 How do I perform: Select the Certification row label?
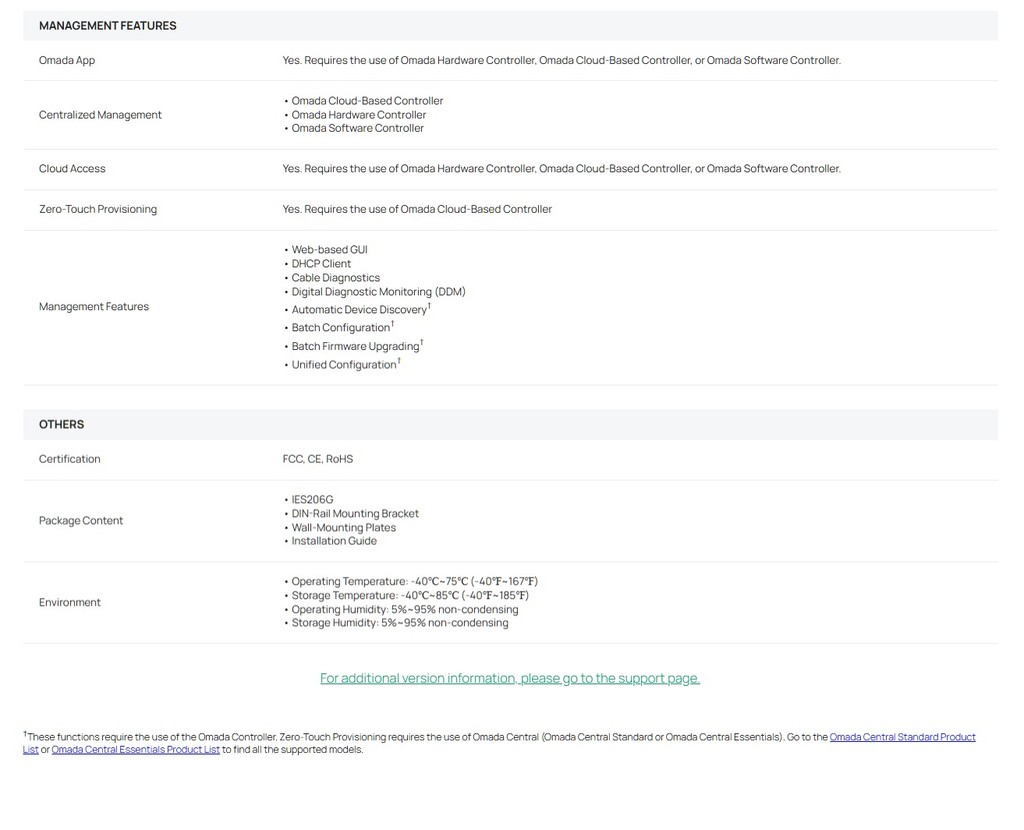69,459
